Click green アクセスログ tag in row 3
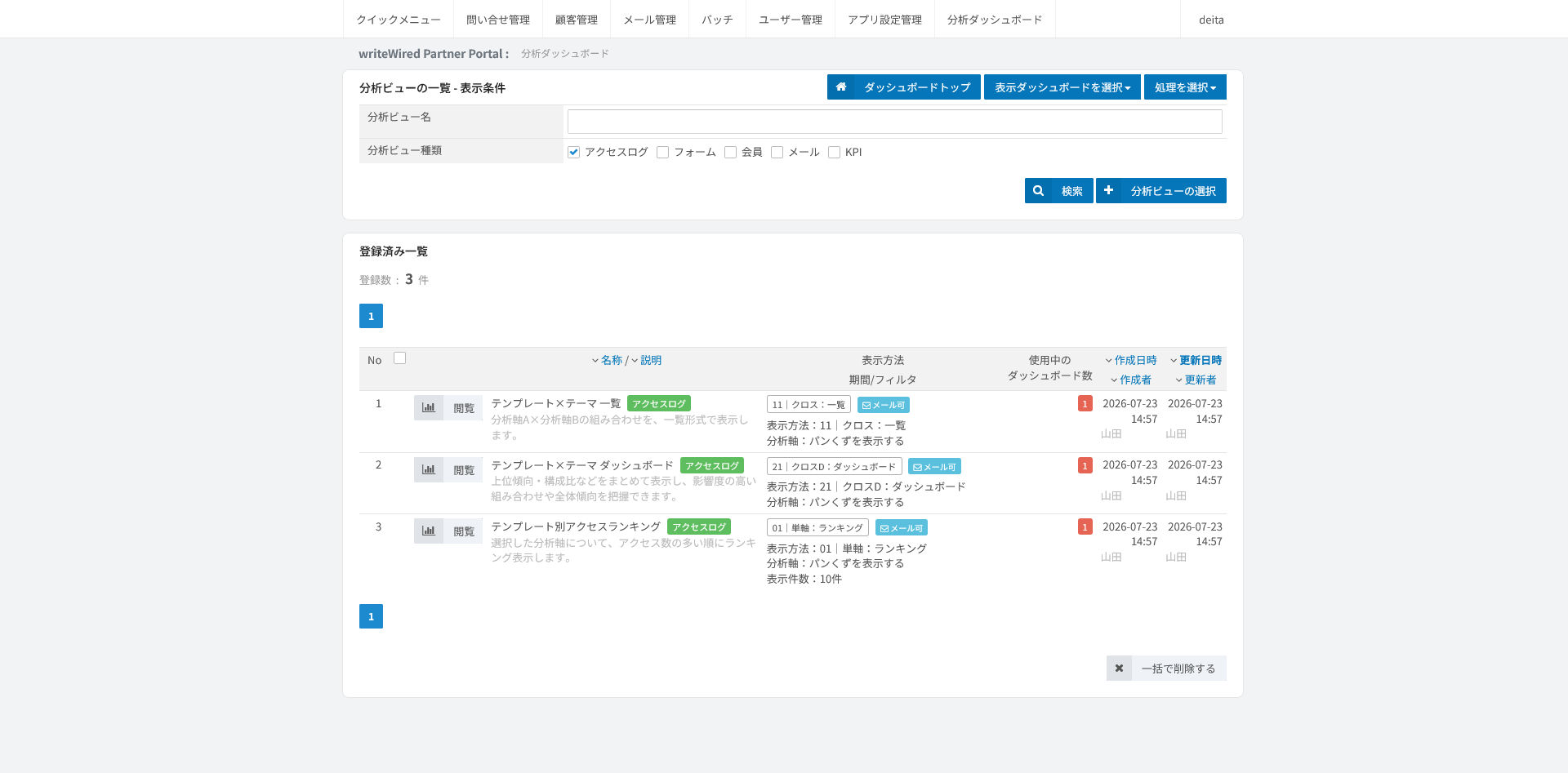The height and width of the screenshot is (773, 1568). pyautogui.click(x=699, y=526)
